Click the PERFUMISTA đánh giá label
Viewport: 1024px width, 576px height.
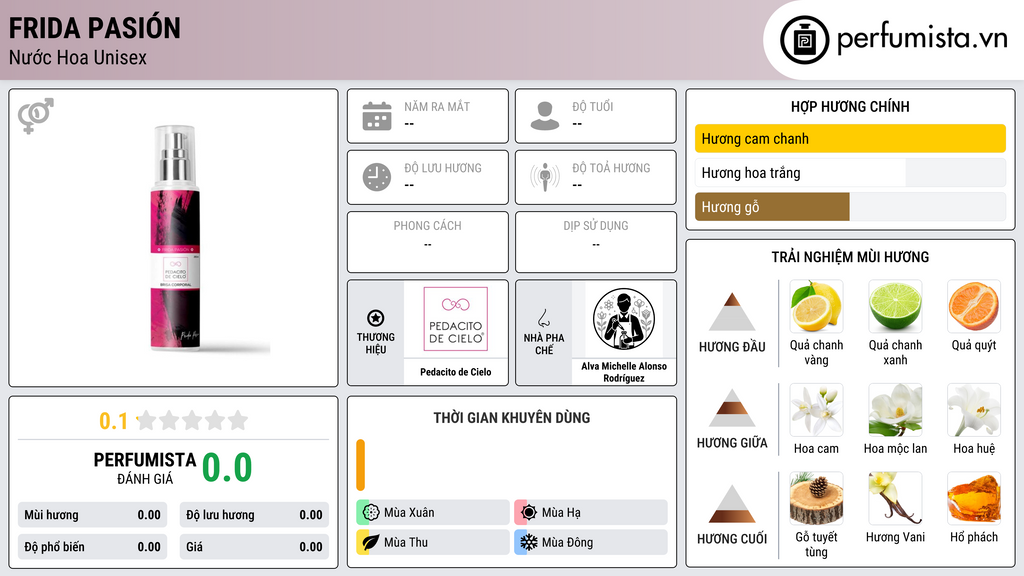[x=144, y=468]
